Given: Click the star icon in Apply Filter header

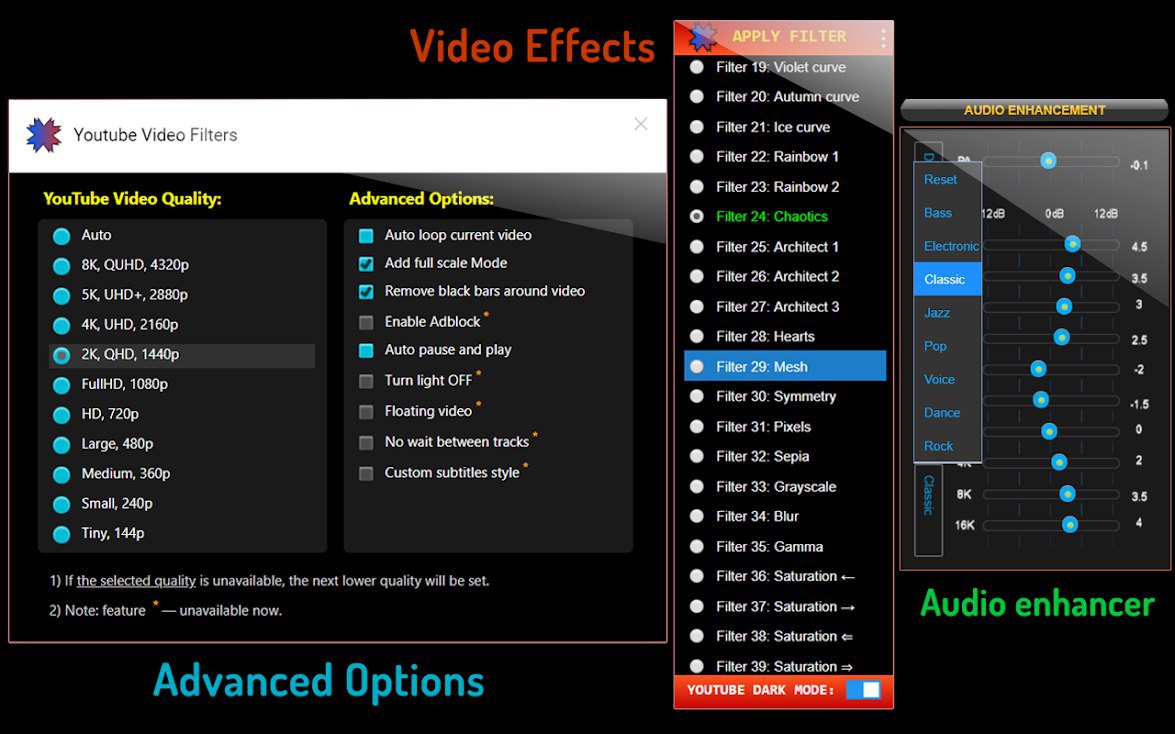Looking at the screenshot, I should tap(702, 36).
